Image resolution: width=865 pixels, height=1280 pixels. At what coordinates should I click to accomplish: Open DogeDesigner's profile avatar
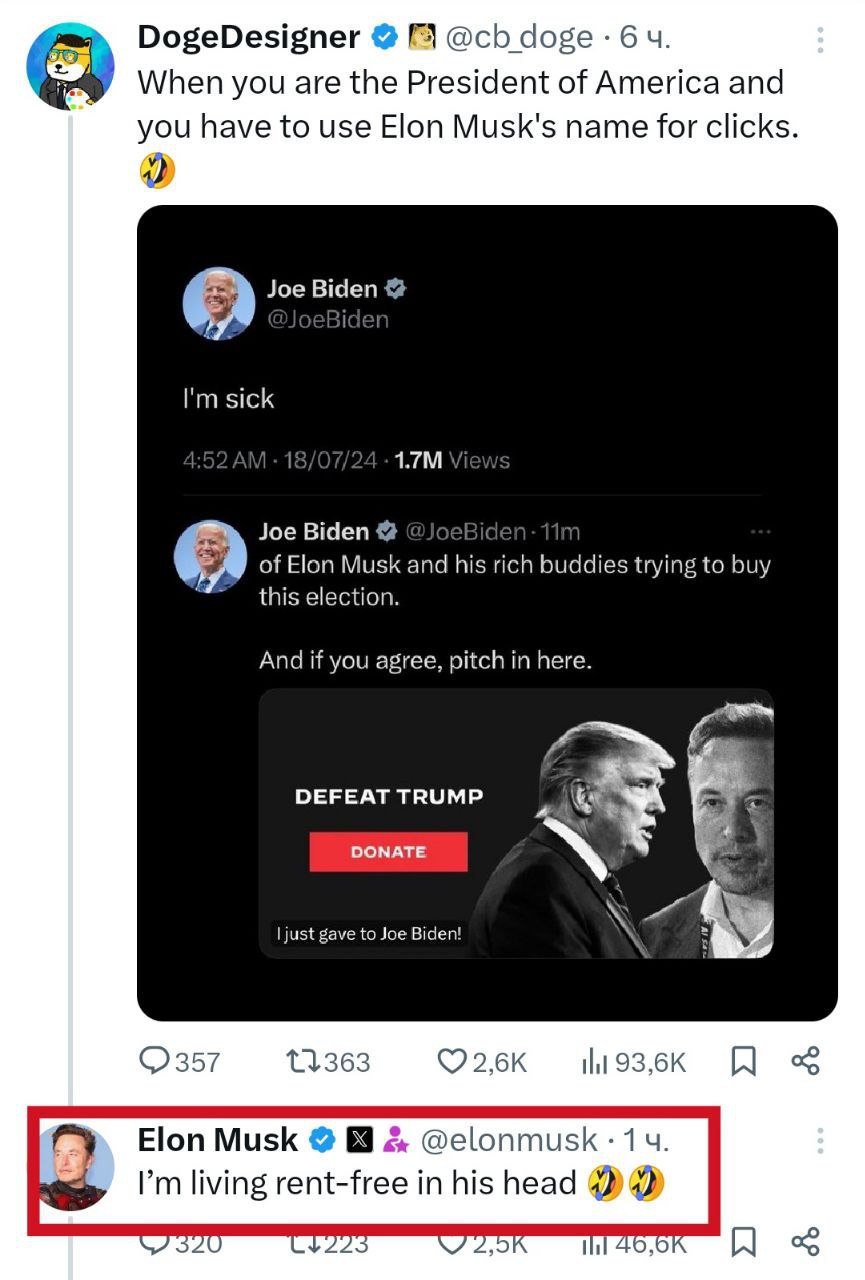pyautogui.click(x=69, y=64)
